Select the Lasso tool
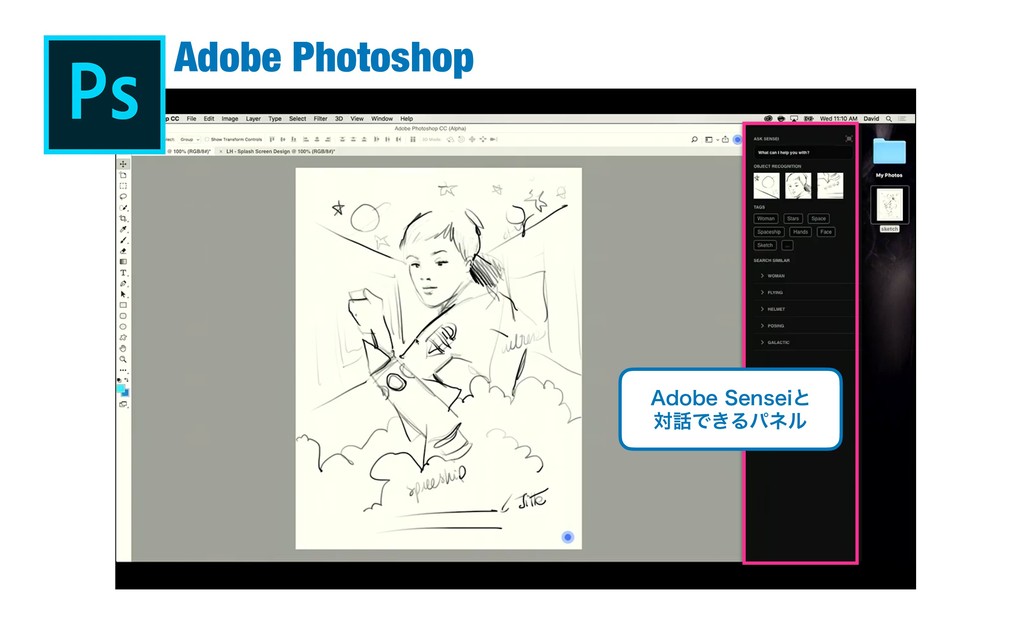 123,197
